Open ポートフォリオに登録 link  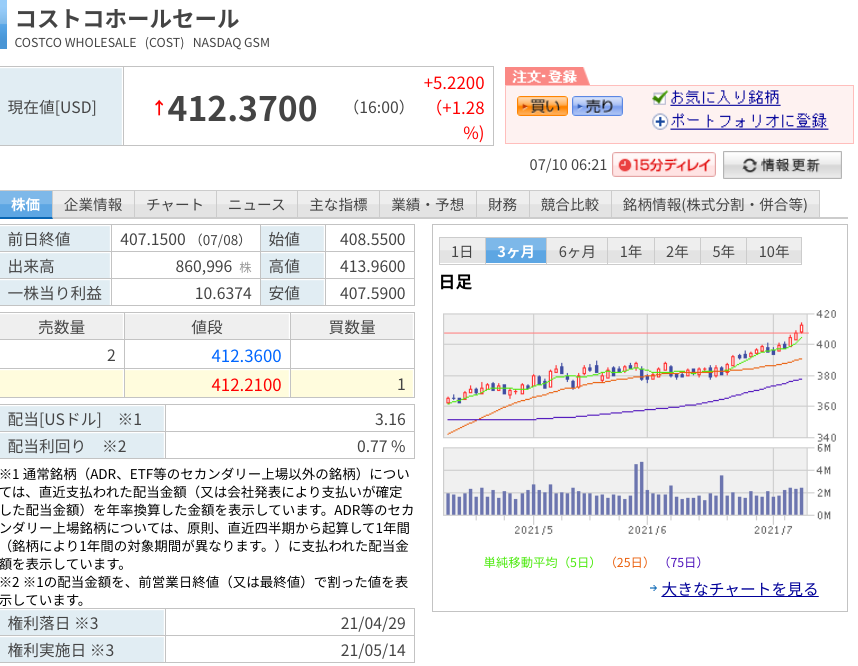tap(749, 121)
